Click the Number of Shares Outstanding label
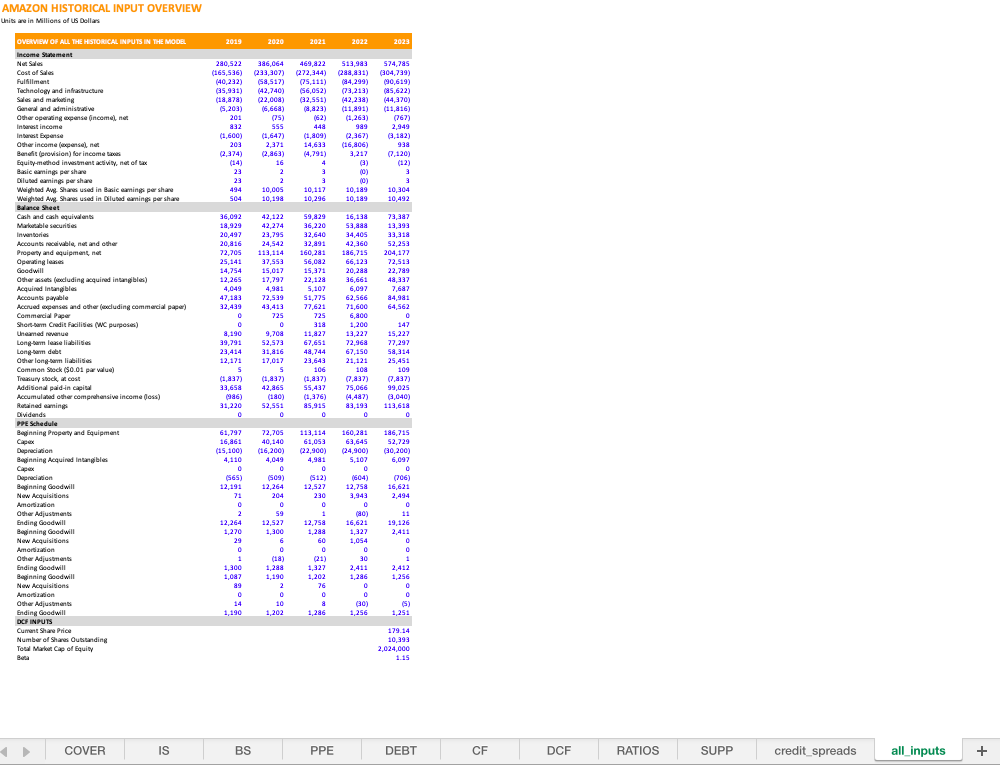This screenshot has height=765, width=1000. (62, 640)
